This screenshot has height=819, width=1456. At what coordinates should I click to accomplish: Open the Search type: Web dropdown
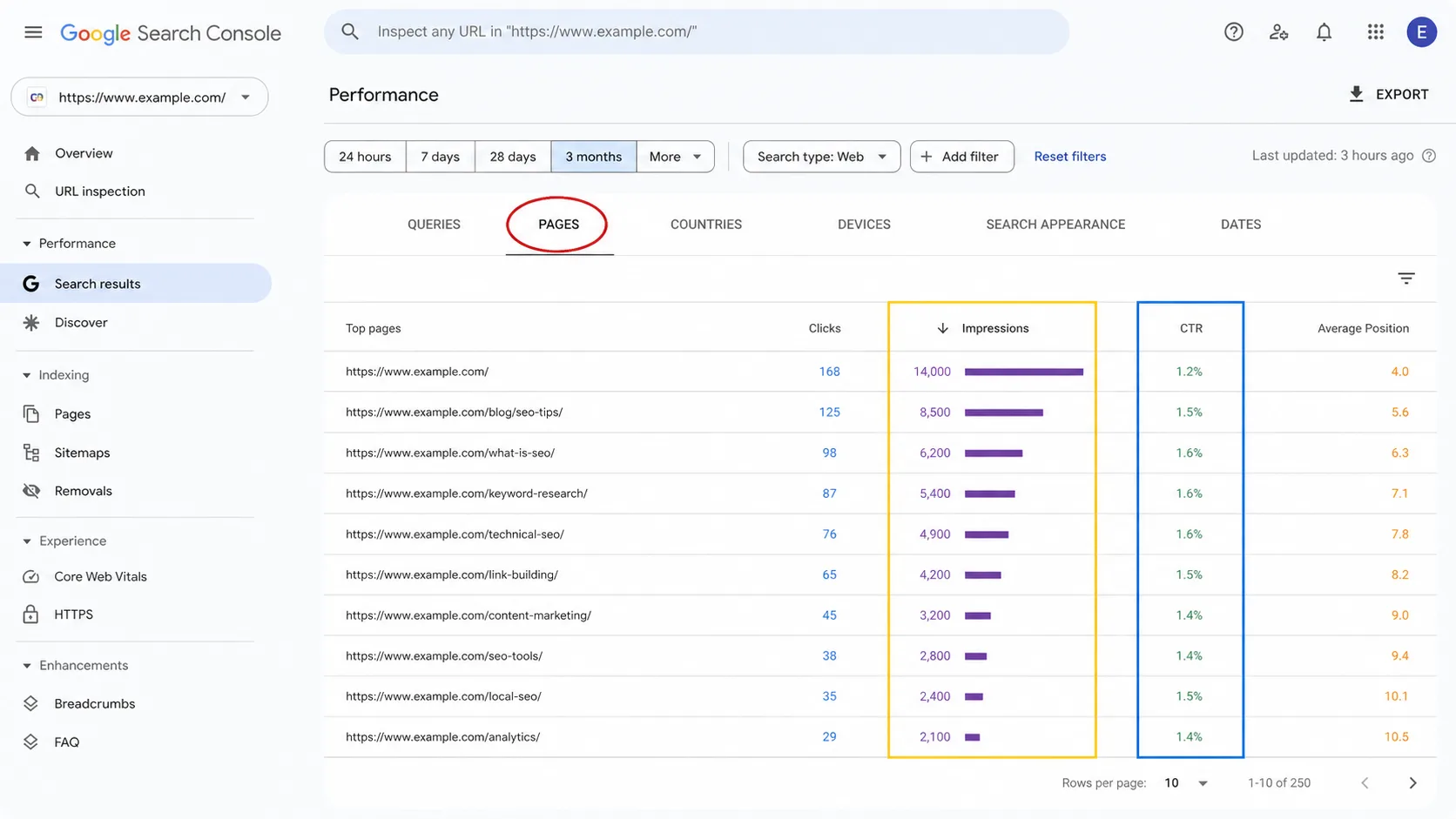click(821, 157)
